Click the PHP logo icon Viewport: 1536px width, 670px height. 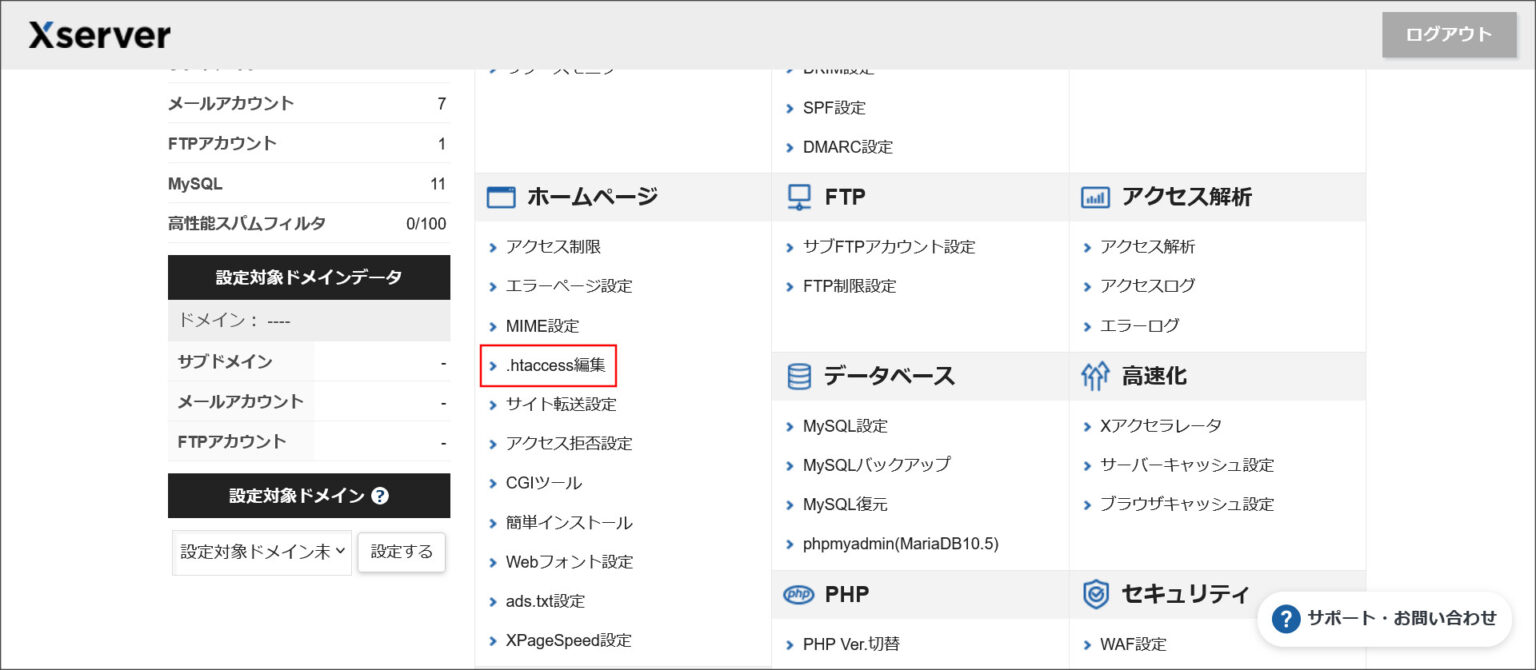click(797, 594)
